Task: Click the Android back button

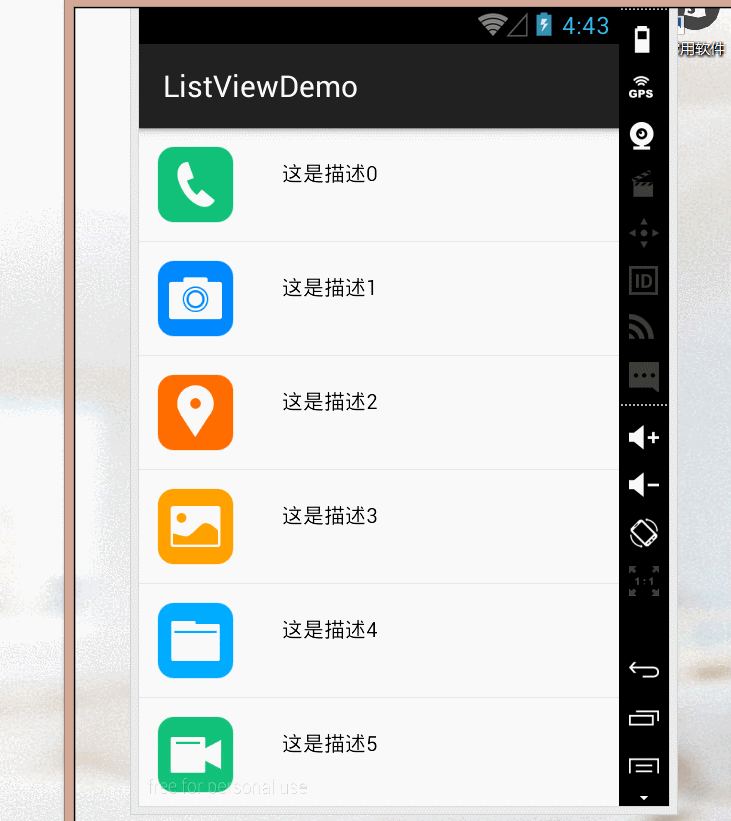Action: (x=644, y=670)
